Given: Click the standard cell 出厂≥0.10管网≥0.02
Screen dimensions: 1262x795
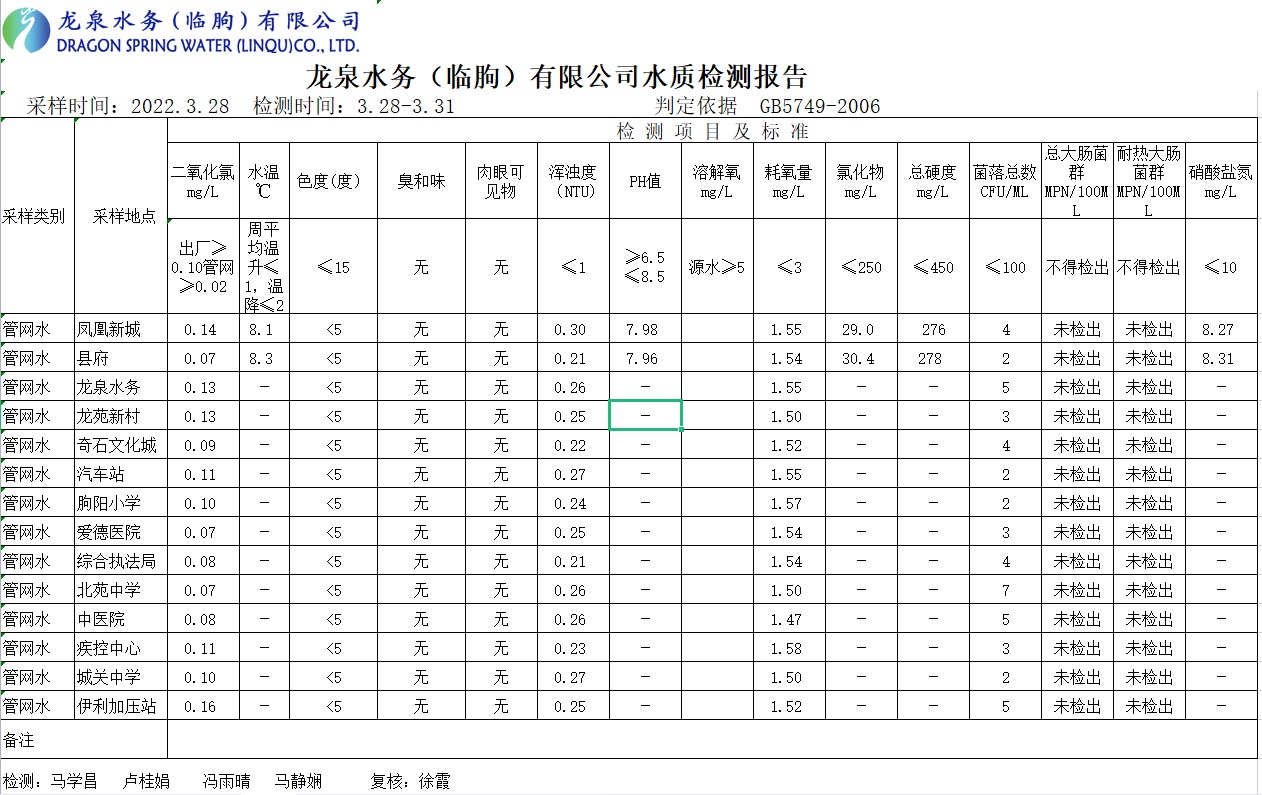Looking at the screenshot, I should tap(203, 266).
